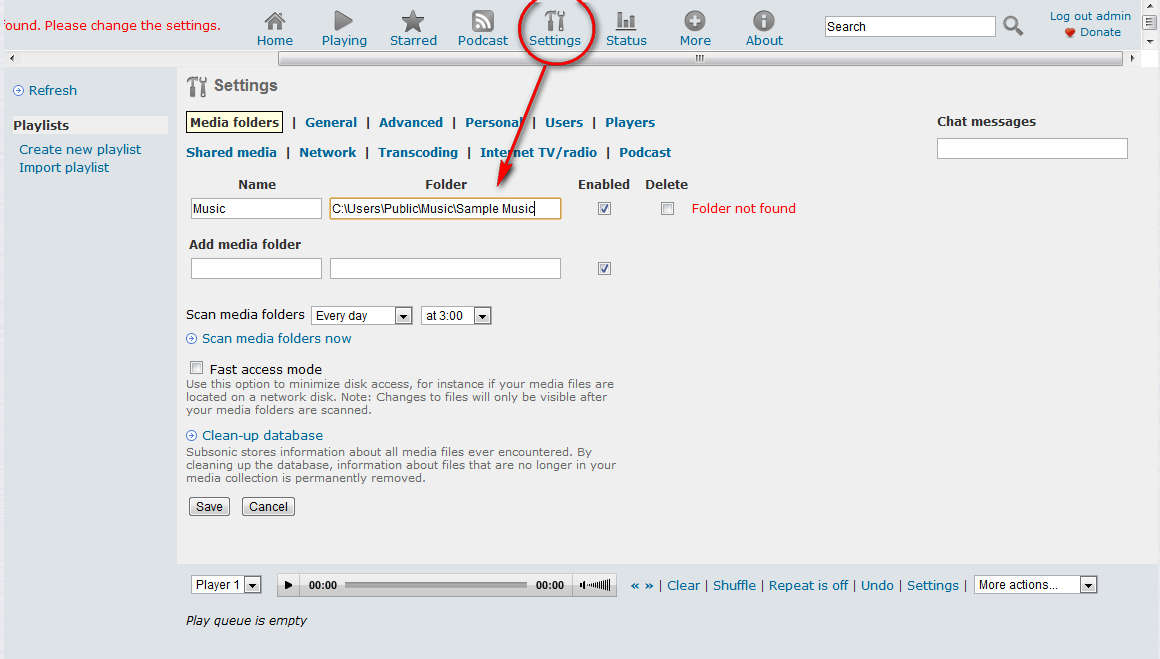Click the horizontal scrollbar under the top menu
Viewport: 1160px width, 659px height.
(x=700, y=58)
